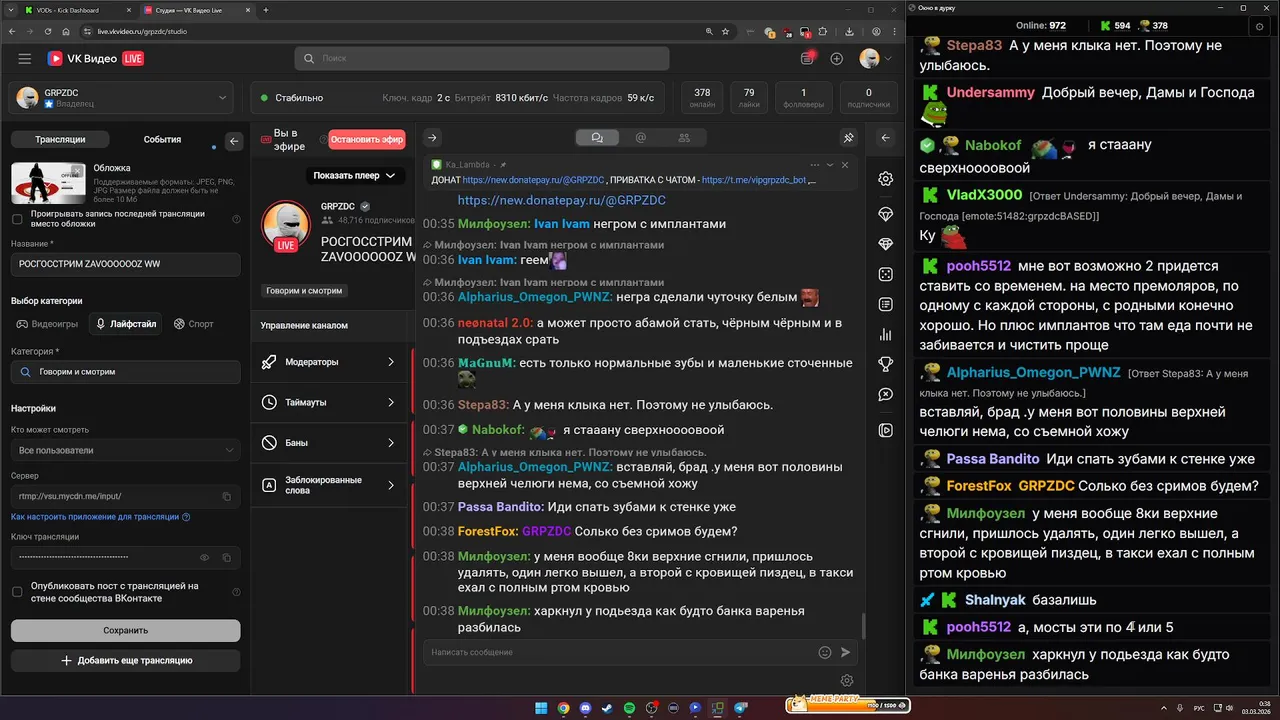Image resolution: width=1280 pixels, height=720 pixels.
Task: Click the stream title field РОСГОССТРИМ ZAVOOOOOOZ WW
Action: coord(125,264)
